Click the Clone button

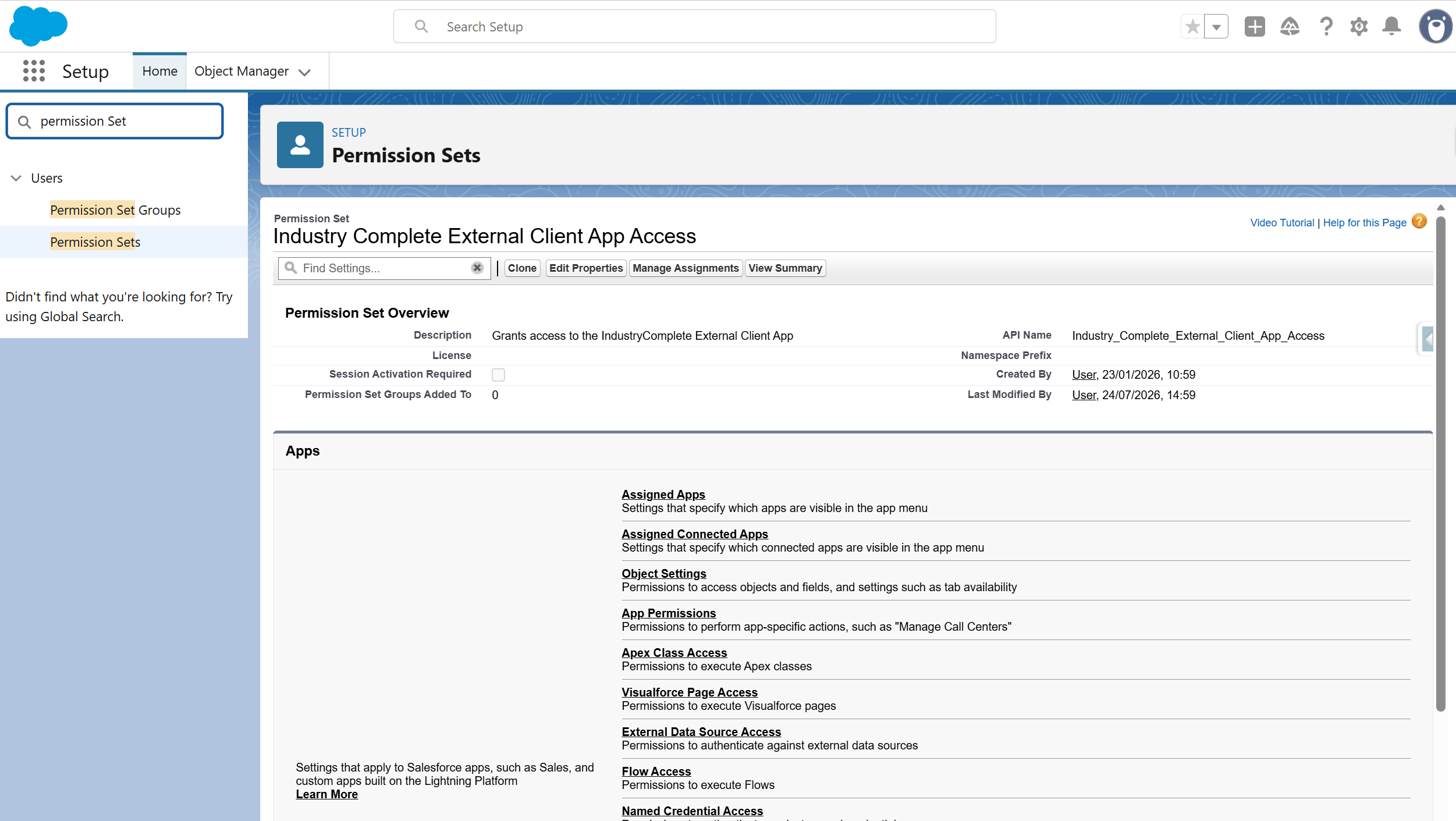click(522, 268)
